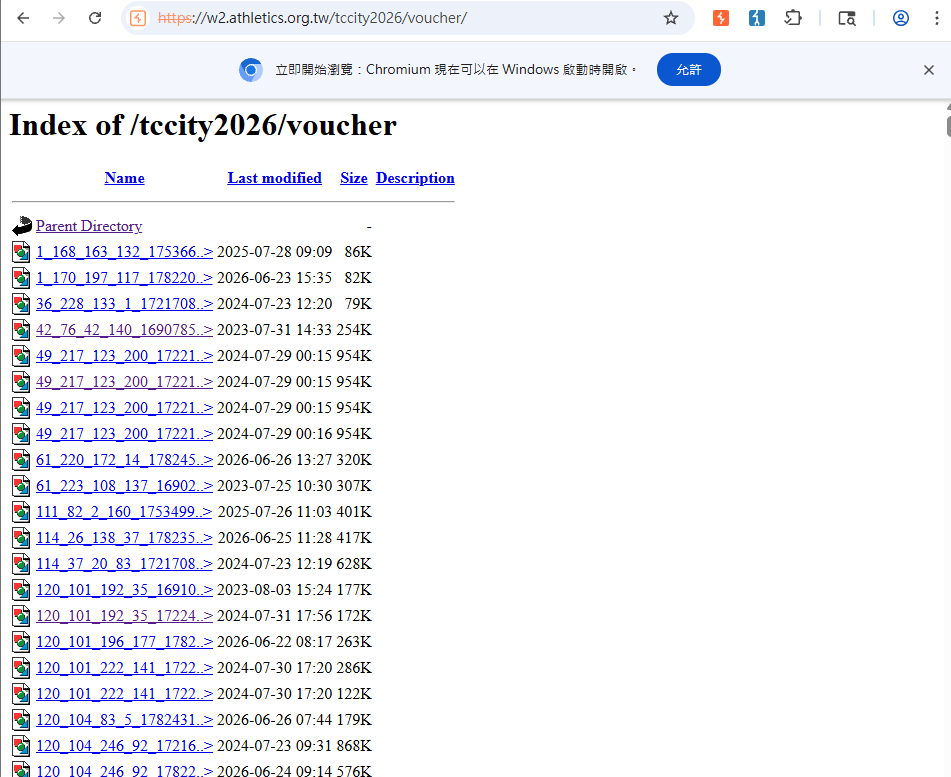Click image file icon beside 42_76_42_140_1690785
The image size is (951, 777).
[21, 330]
